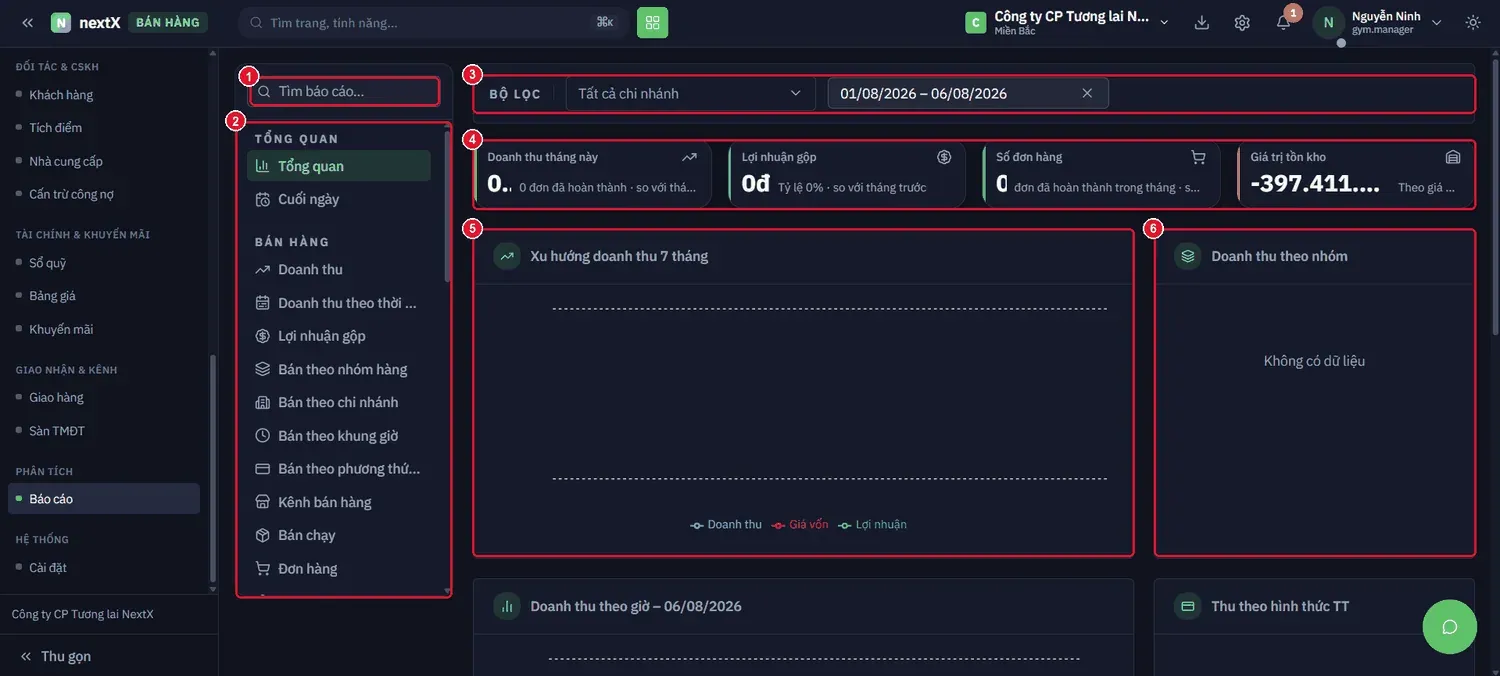Expand the Nguyễn Ninh user menu chevron
The height and width of the screenshot is (676, 1500).
coord(1437,22)
